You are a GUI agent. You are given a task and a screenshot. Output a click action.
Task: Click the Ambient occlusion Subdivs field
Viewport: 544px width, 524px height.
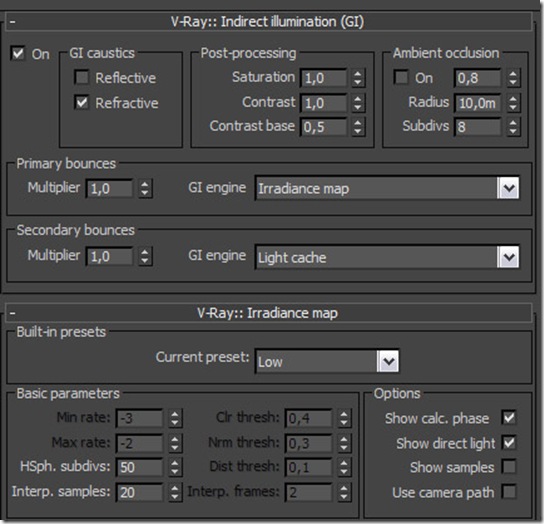(478, 127)
